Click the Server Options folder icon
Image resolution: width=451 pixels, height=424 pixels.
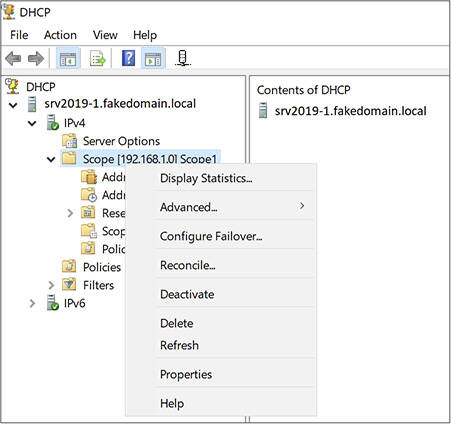70,141
